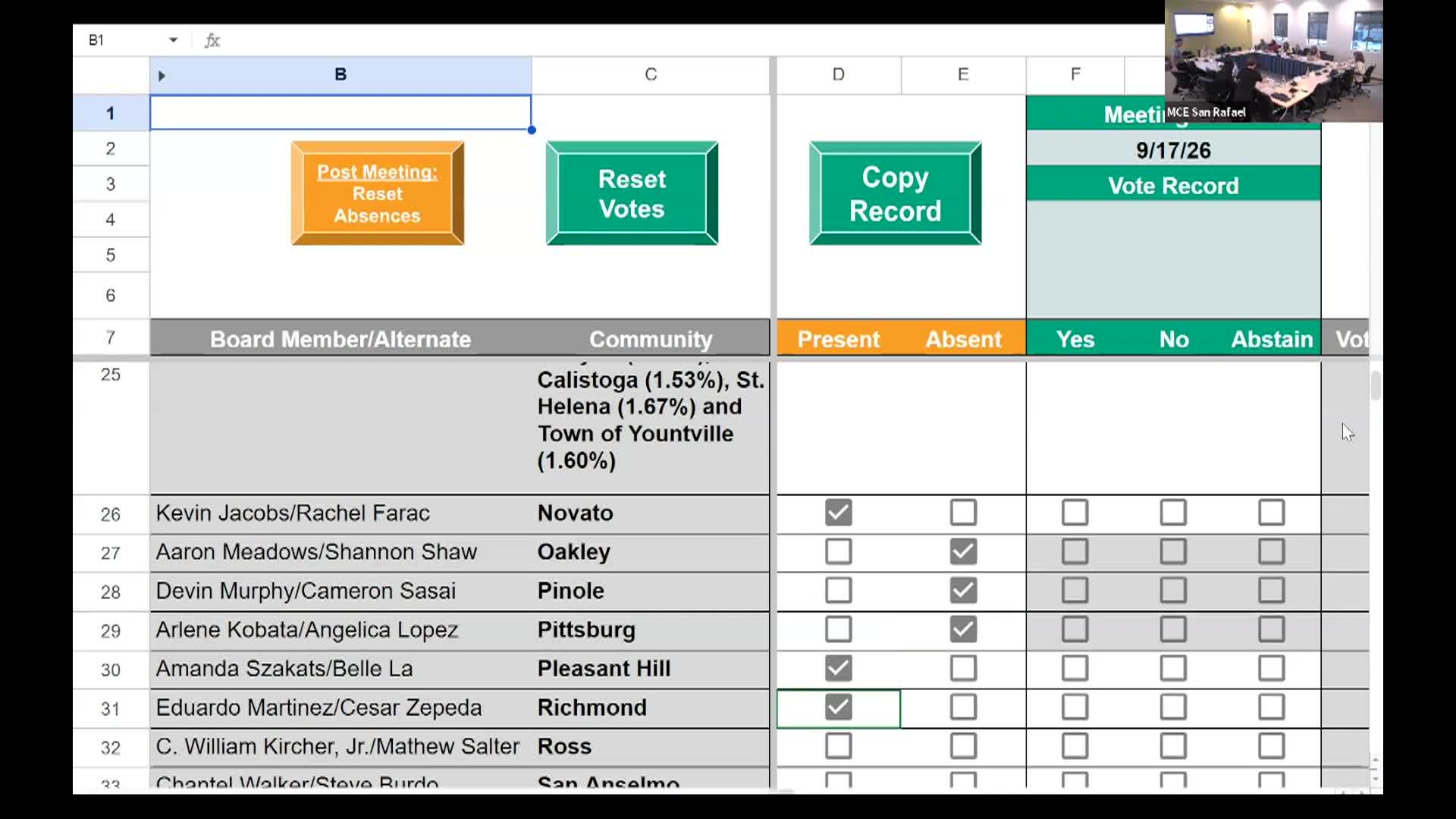Check Absent for Ross row
Screen dimensions: 1456x819
[x=963, y=746]
